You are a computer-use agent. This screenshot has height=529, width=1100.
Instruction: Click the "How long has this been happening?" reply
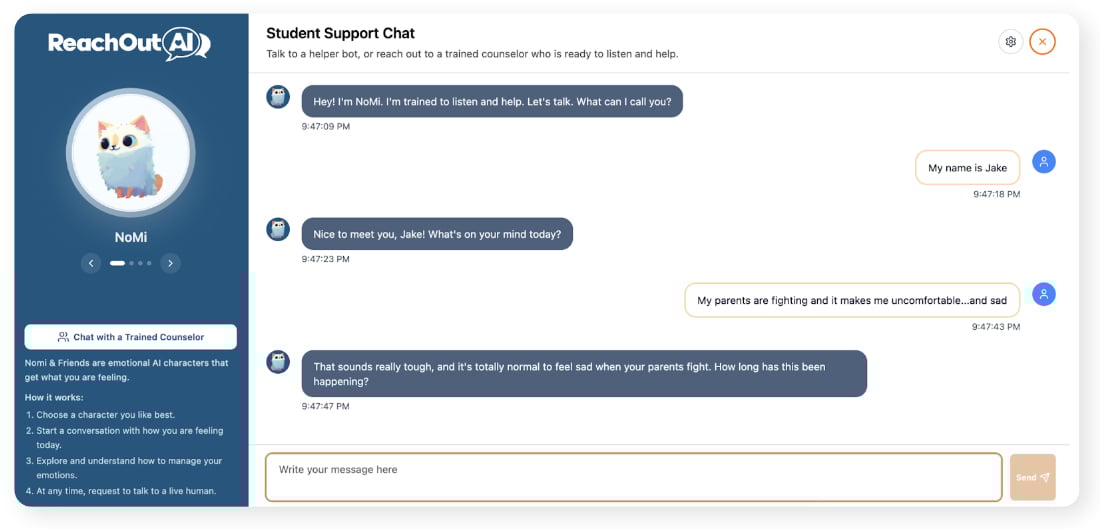[583, 373]
